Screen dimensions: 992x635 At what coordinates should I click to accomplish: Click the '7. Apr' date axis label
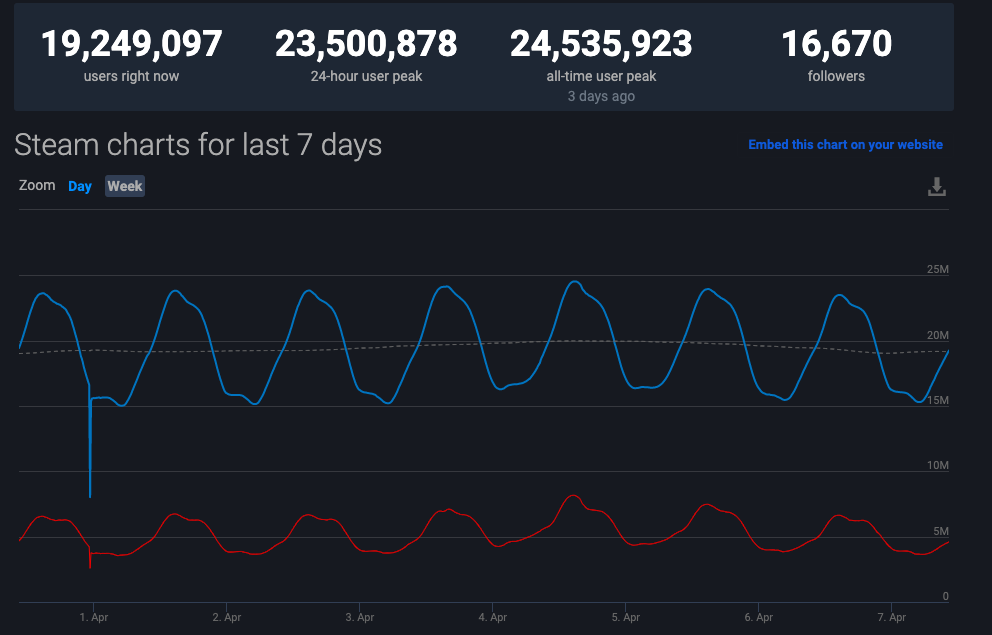(891, 617)
